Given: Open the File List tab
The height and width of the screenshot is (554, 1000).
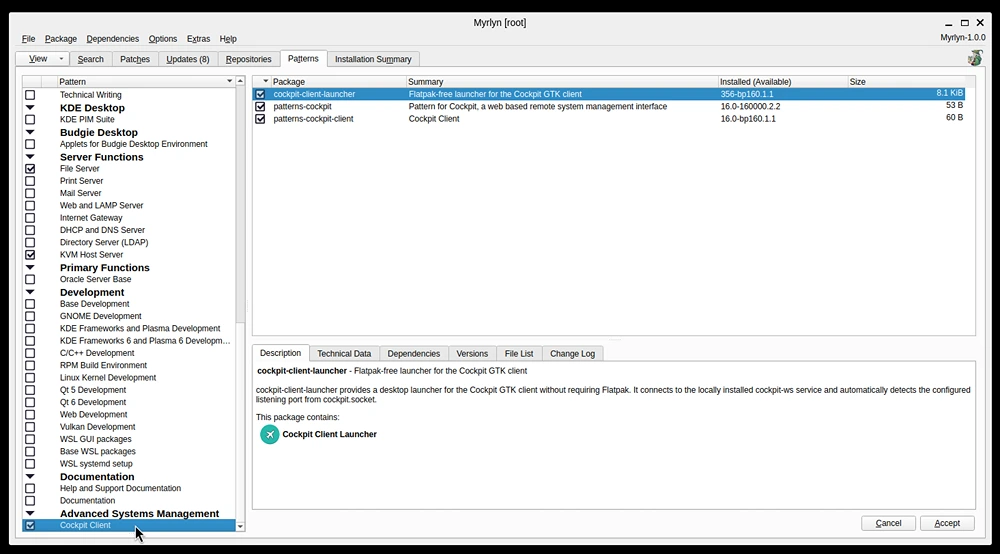Looking at the screenshot, I should (518, 354).
